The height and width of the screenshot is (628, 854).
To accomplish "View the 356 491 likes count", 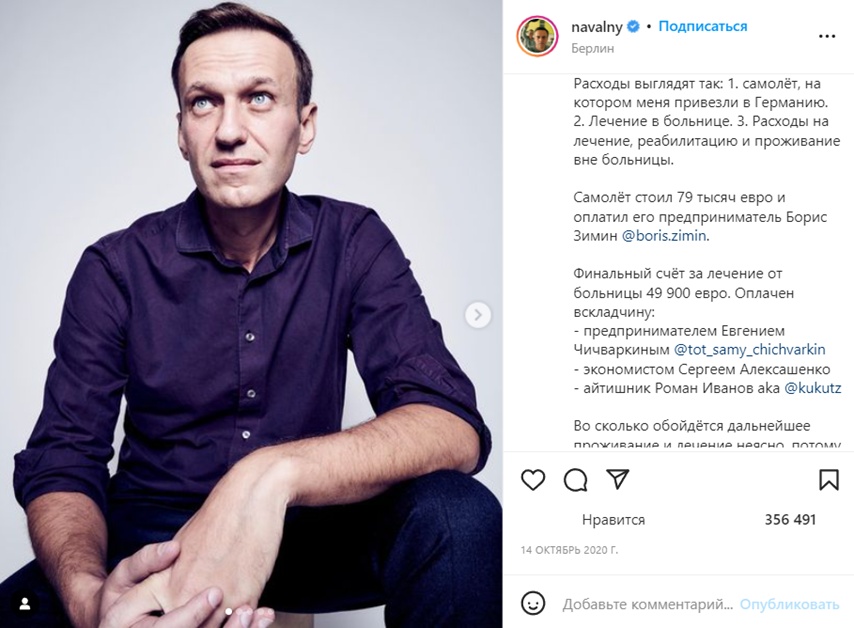I will 790,520.
